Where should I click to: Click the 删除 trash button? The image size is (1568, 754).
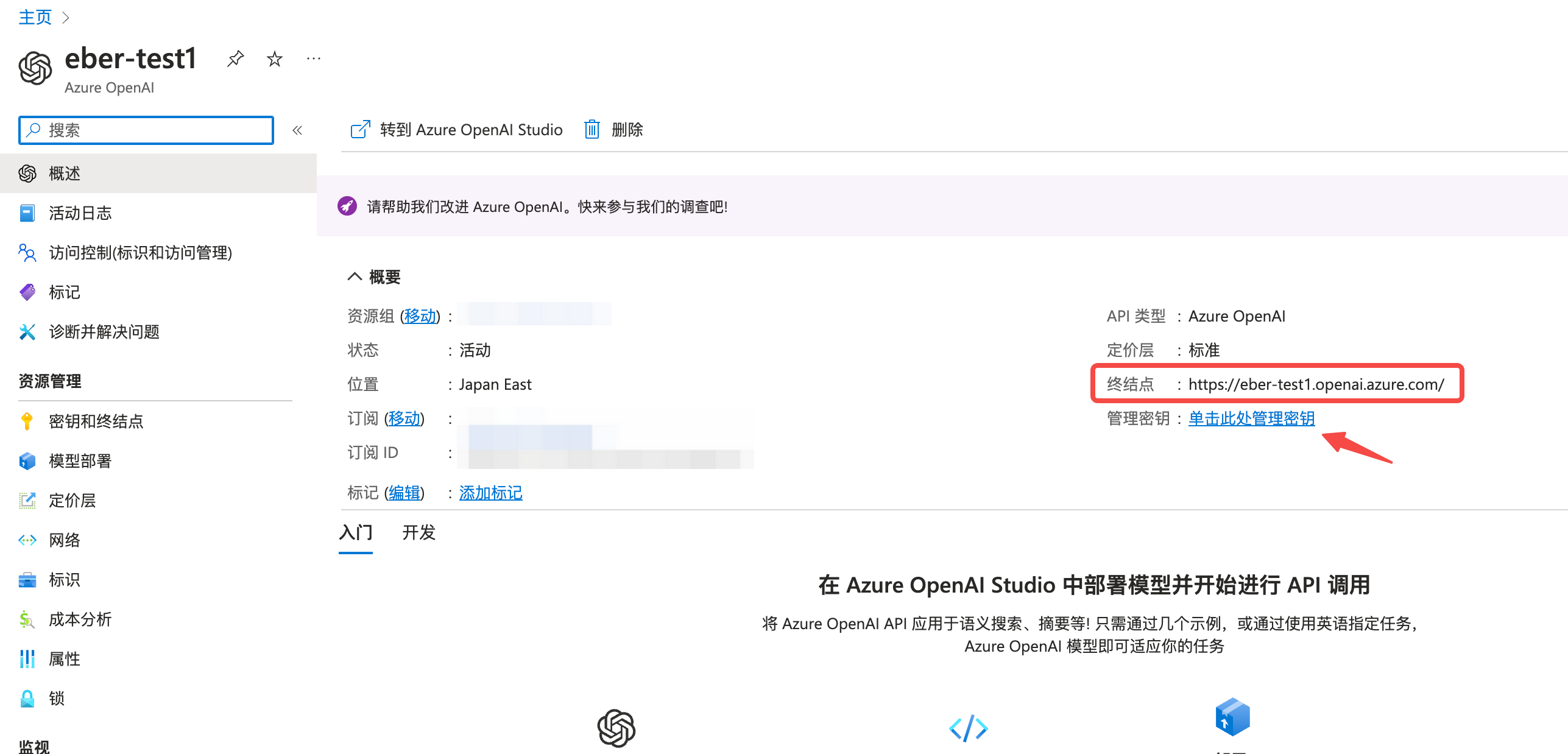(614, 130)
